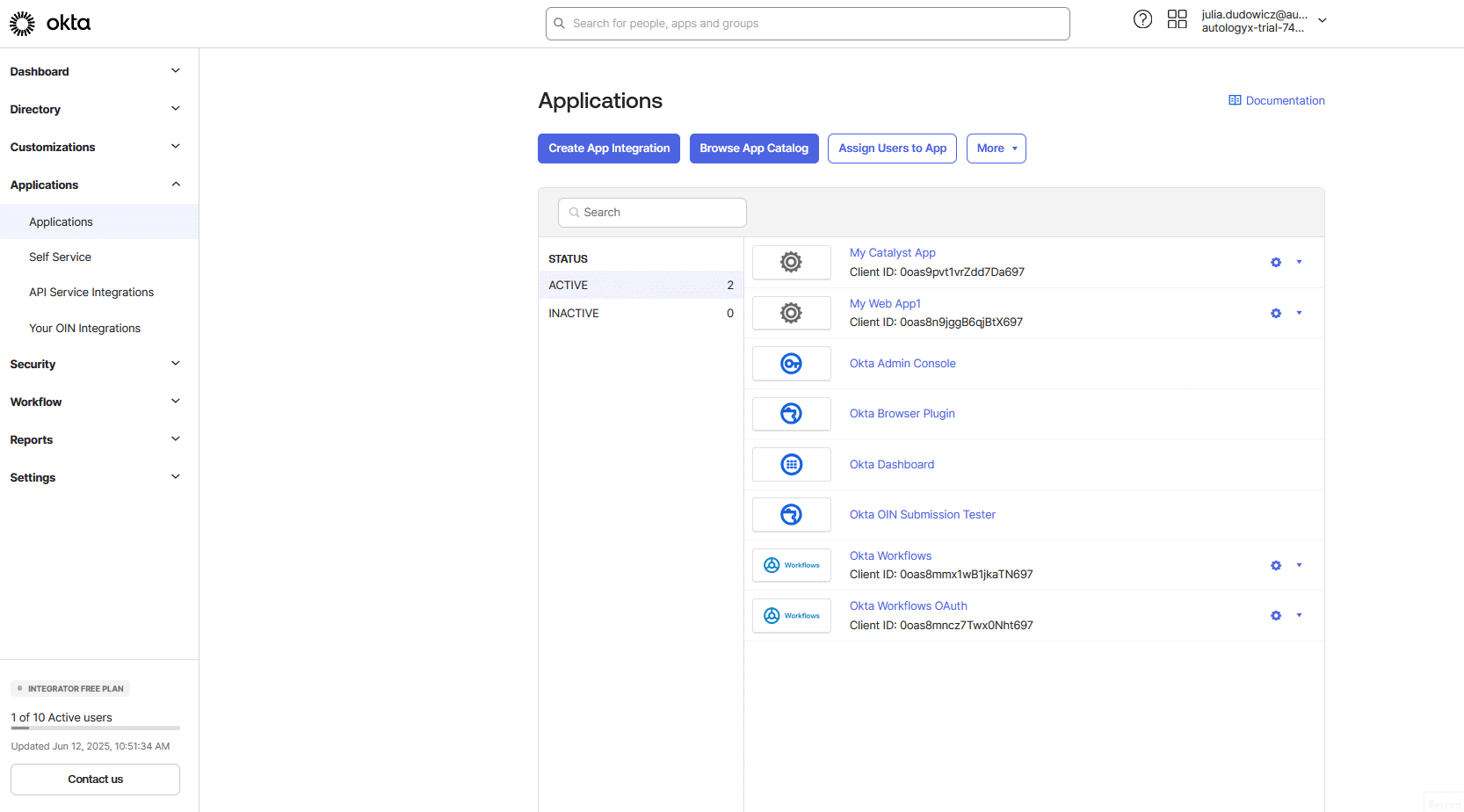Click Client ID text of Okta Workflows OAuth
Viewport: 1464px width, 812px height.
[941, 626]
